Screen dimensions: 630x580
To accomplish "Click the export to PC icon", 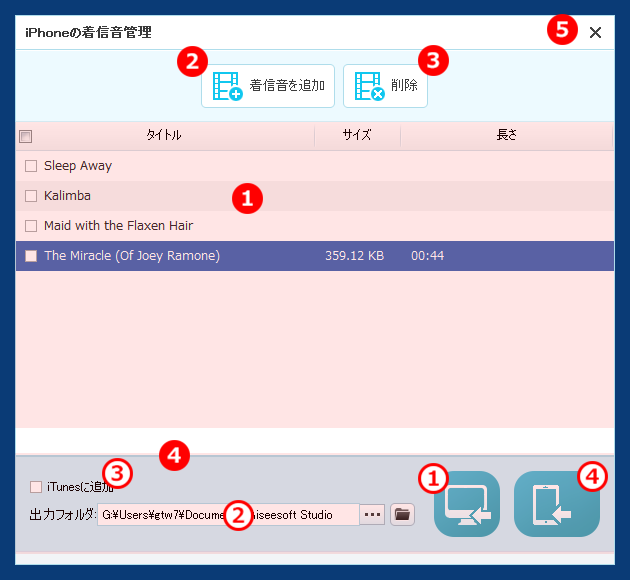I will pyautogui.click(x=467, y=504).
